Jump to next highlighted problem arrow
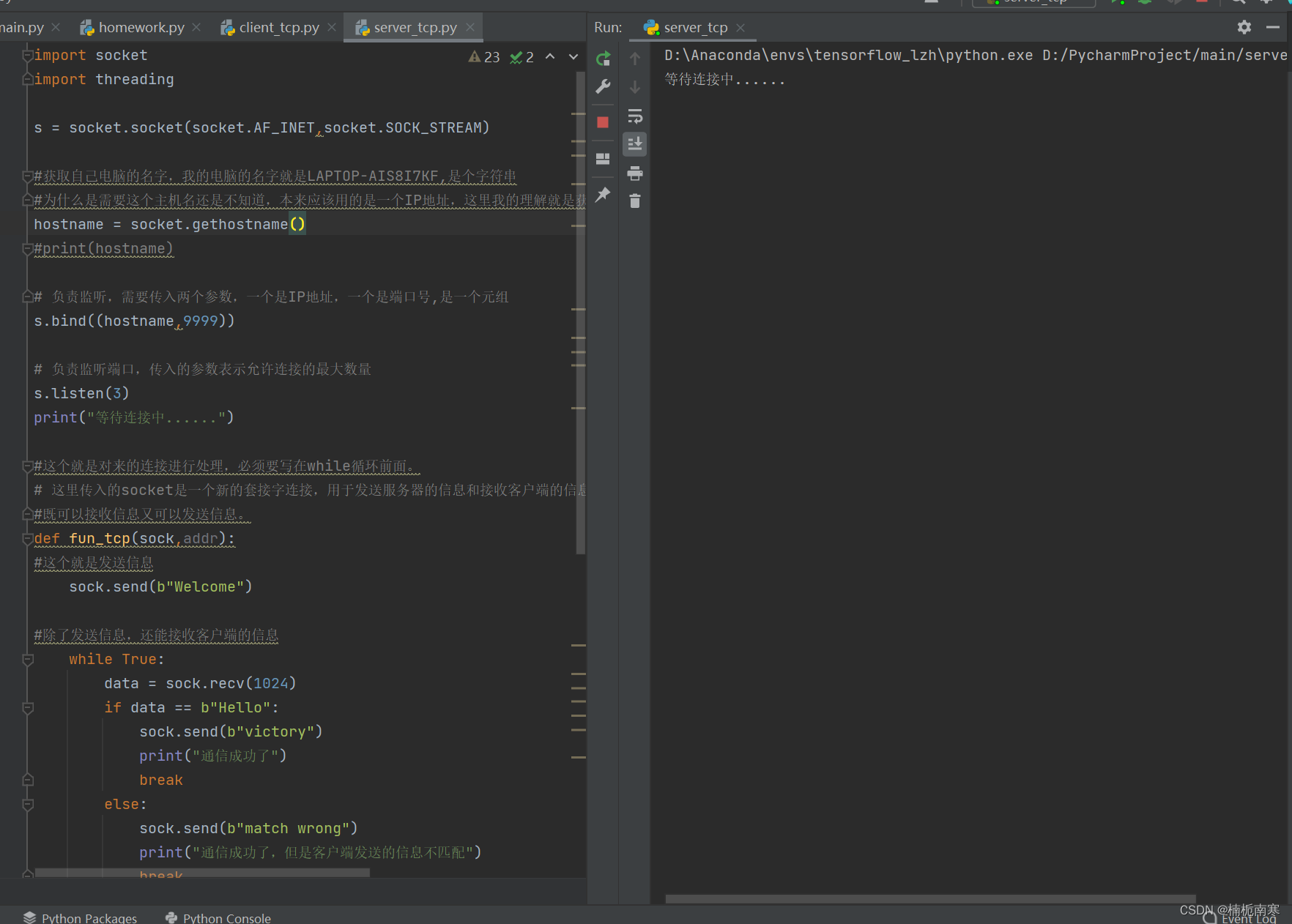Screen dimensions: 1292x924 click(x=573, y=56)
